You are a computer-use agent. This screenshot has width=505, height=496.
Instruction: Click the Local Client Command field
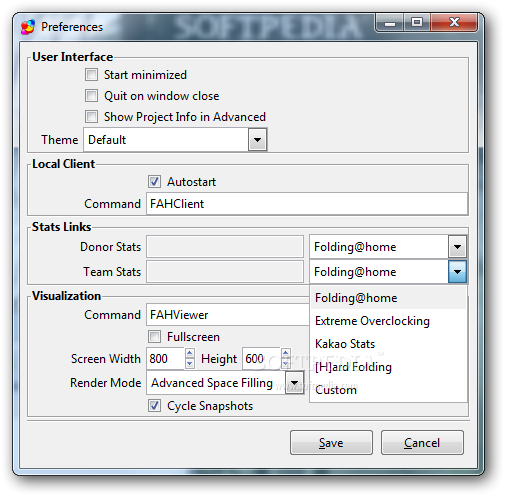pos(307,204)
